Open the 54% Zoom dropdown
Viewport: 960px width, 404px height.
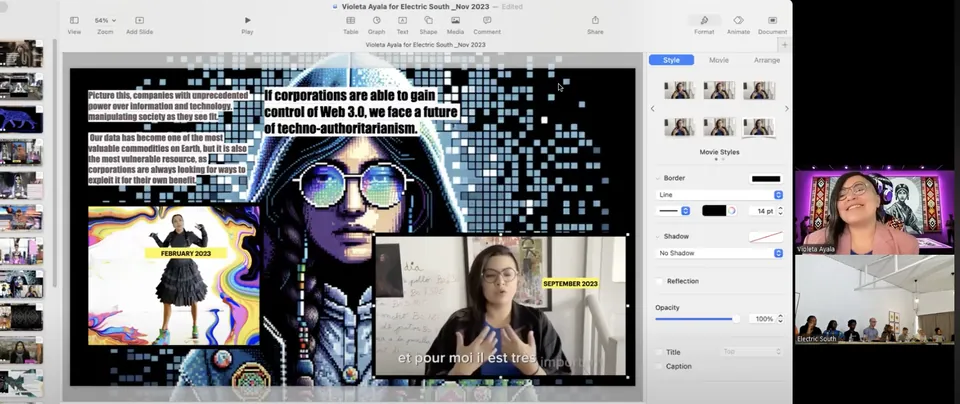(105, 20)
